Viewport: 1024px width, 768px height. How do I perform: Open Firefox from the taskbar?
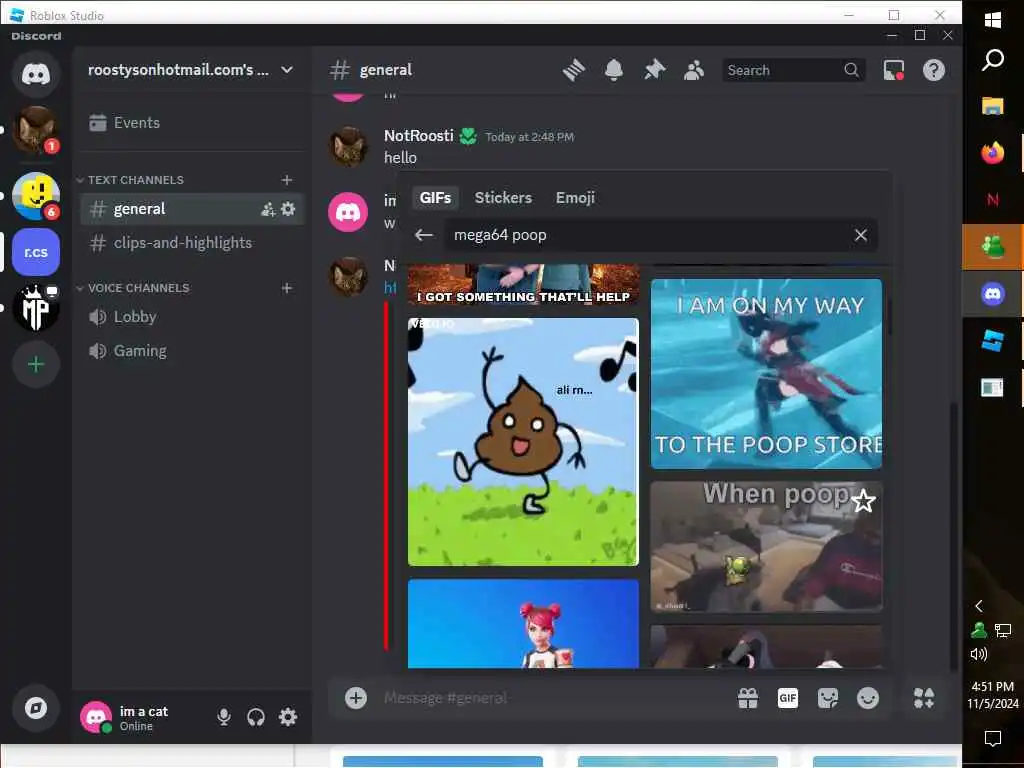[x=993, y=153]
